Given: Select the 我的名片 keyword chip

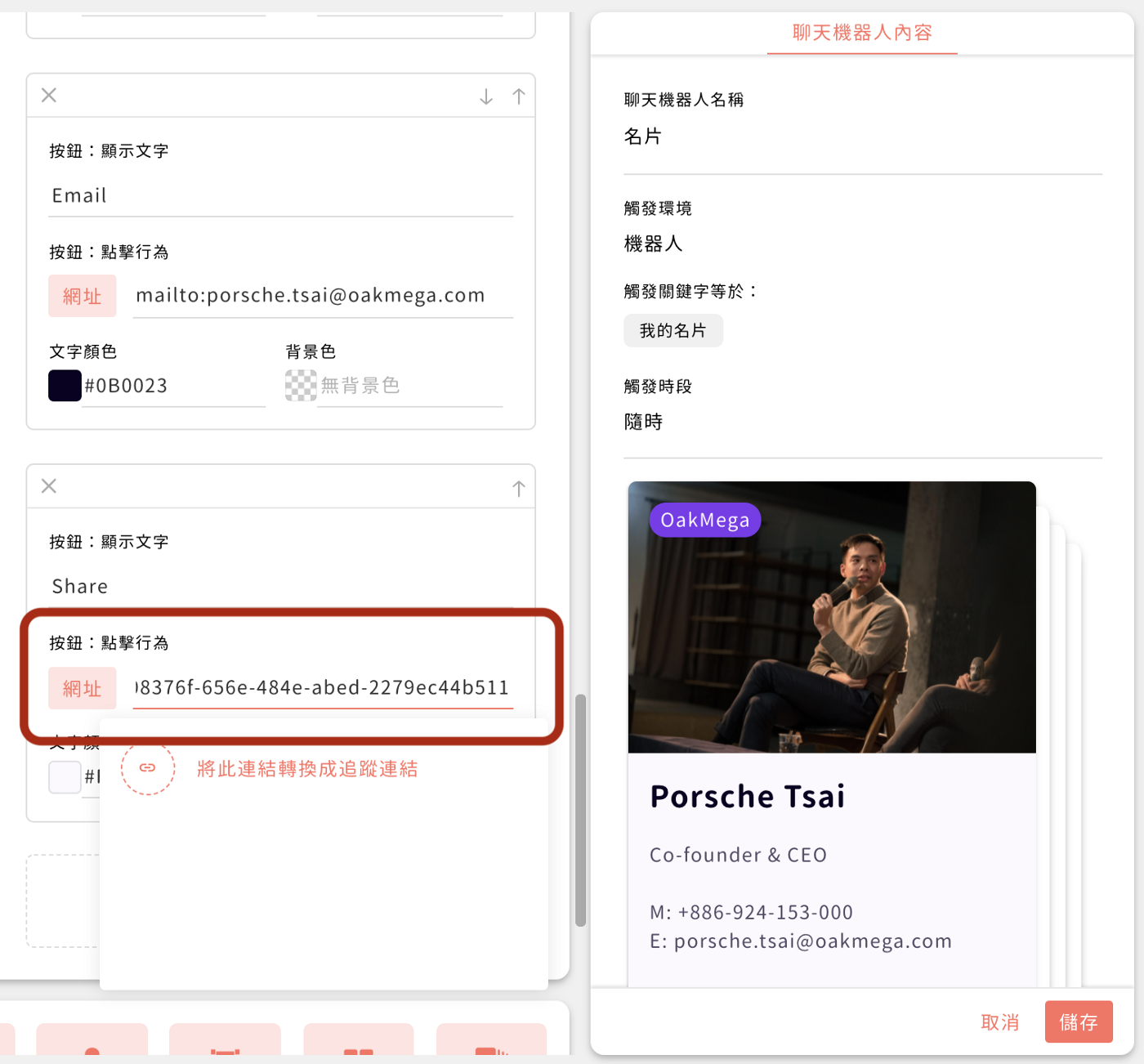Looking at the screenshot, I should click(673, 330).
